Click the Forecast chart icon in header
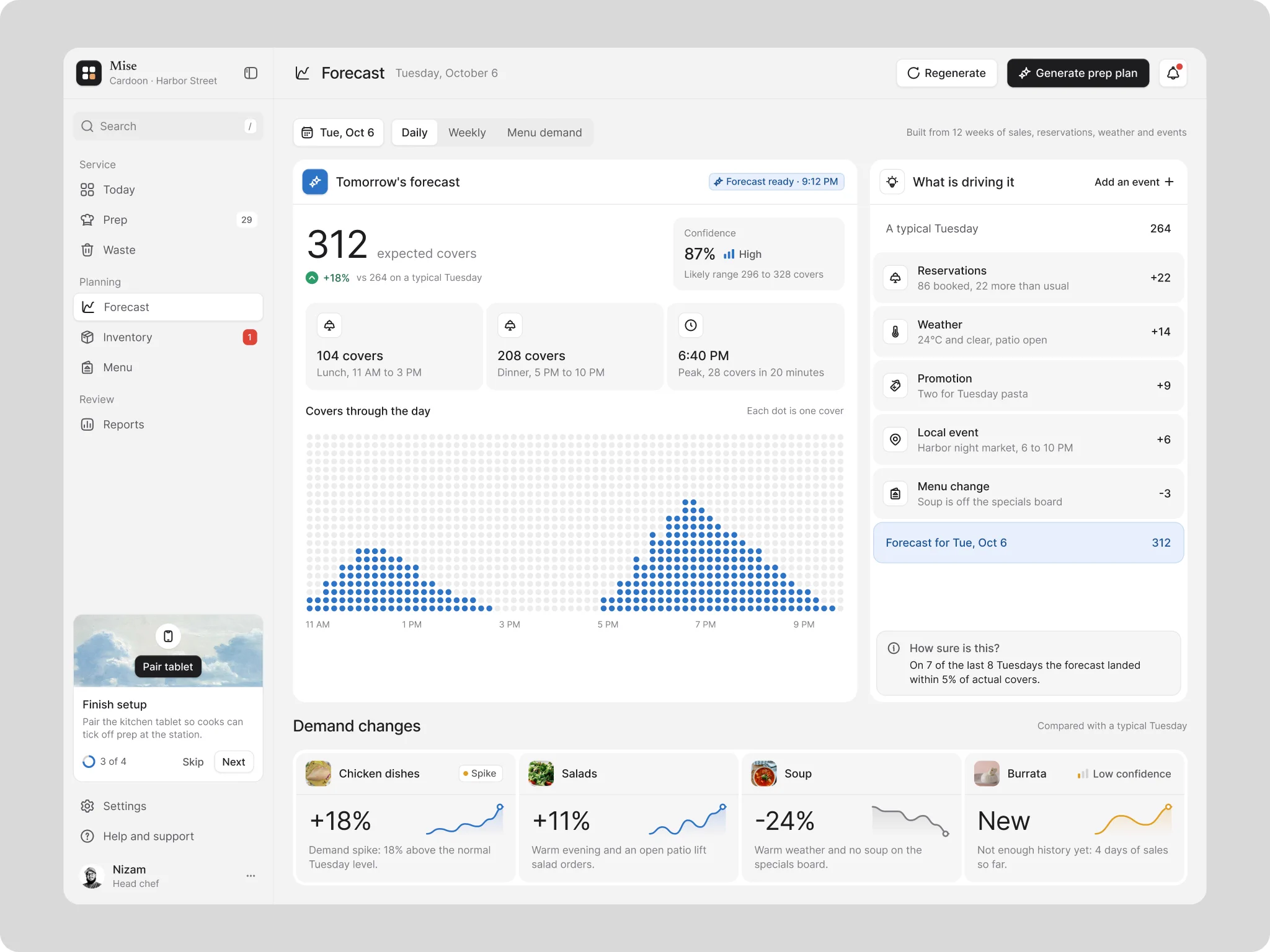Viewport: 1270px width, 952px height. pos(303,73)
